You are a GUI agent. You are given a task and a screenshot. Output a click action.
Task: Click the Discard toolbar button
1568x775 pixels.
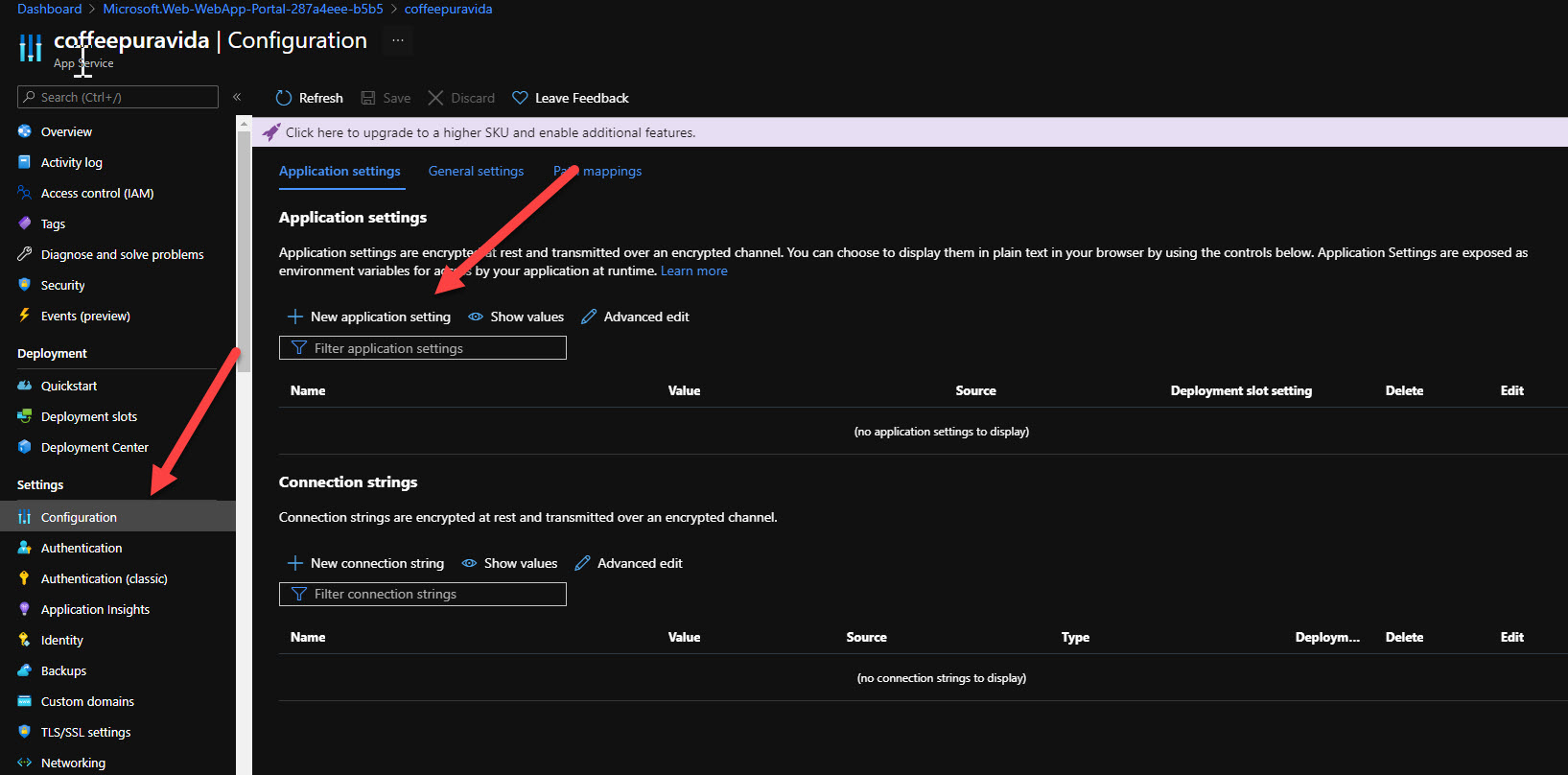click(x=461, y=98)
